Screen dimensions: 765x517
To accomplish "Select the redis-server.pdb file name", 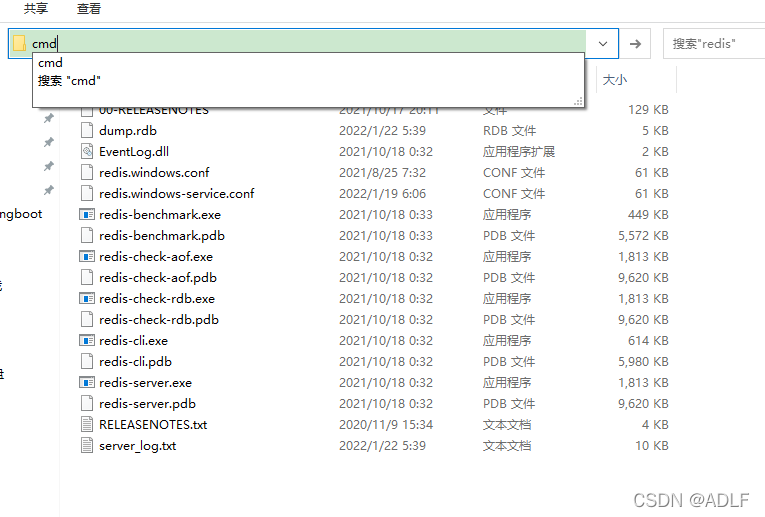I will click(147, 403).
